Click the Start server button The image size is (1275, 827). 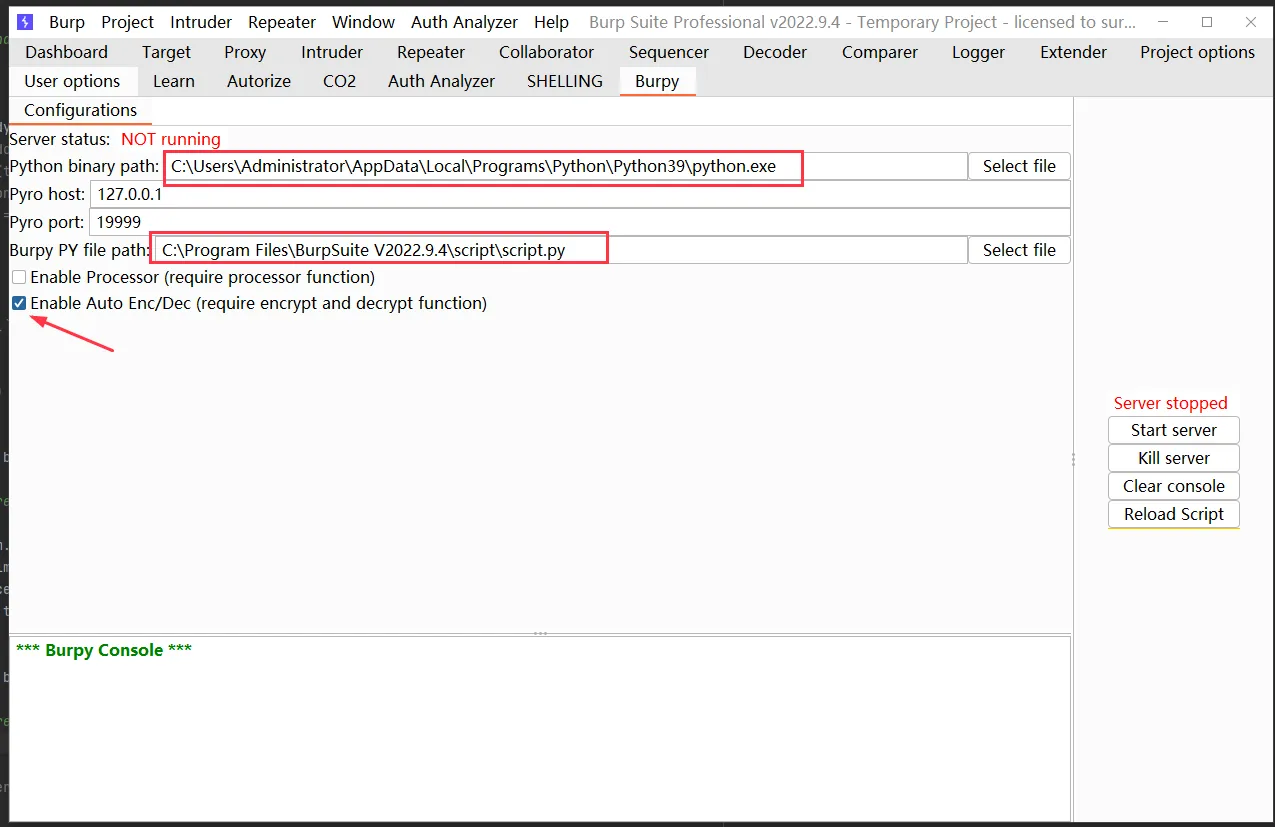tap(1173, 430)
